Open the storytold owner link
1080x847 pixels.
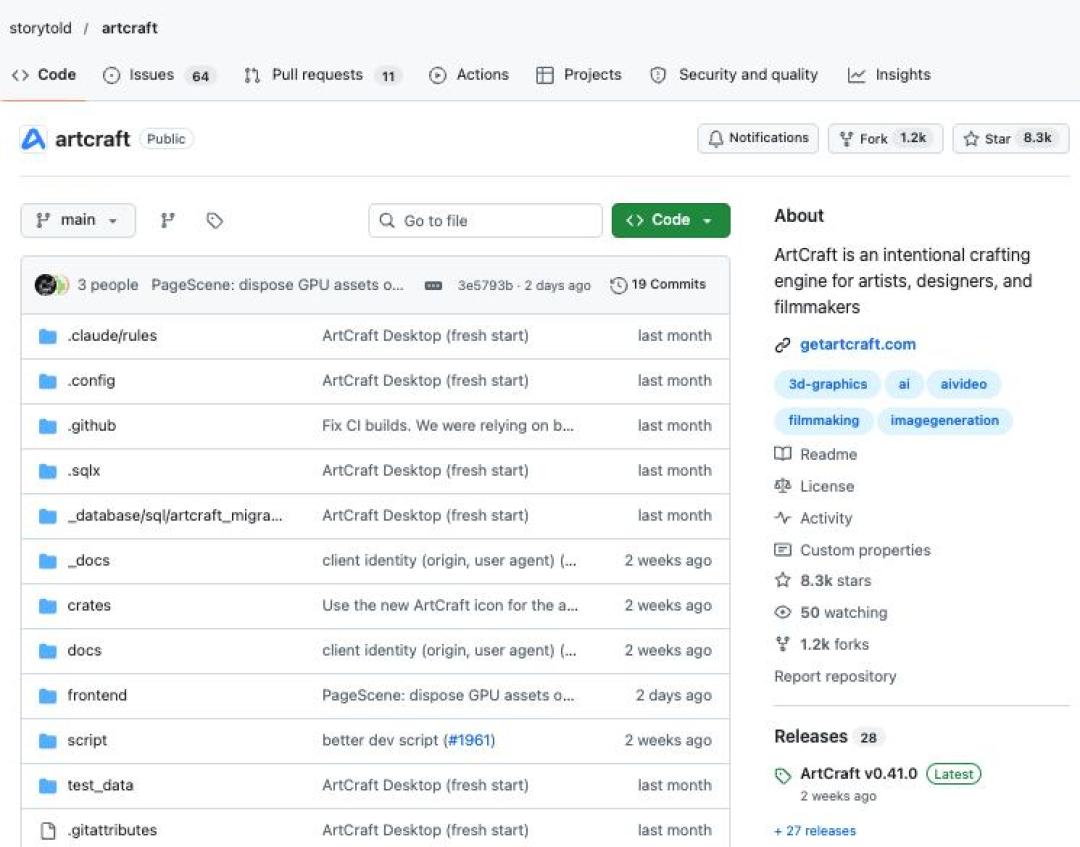[41, 28]
